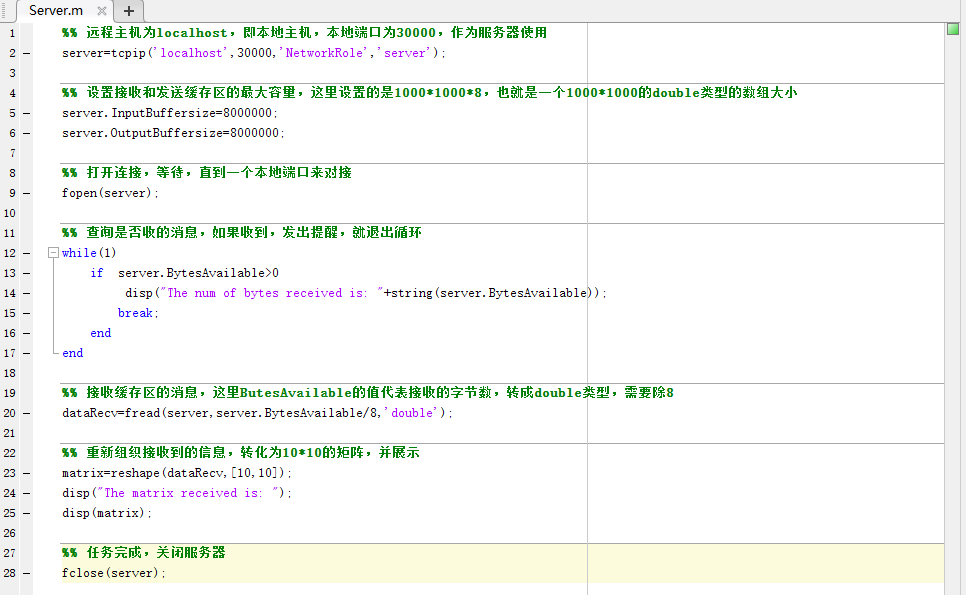Set a breakpoint on the fclose(server) line
The image size is (966, 595).
coord(27,572)
